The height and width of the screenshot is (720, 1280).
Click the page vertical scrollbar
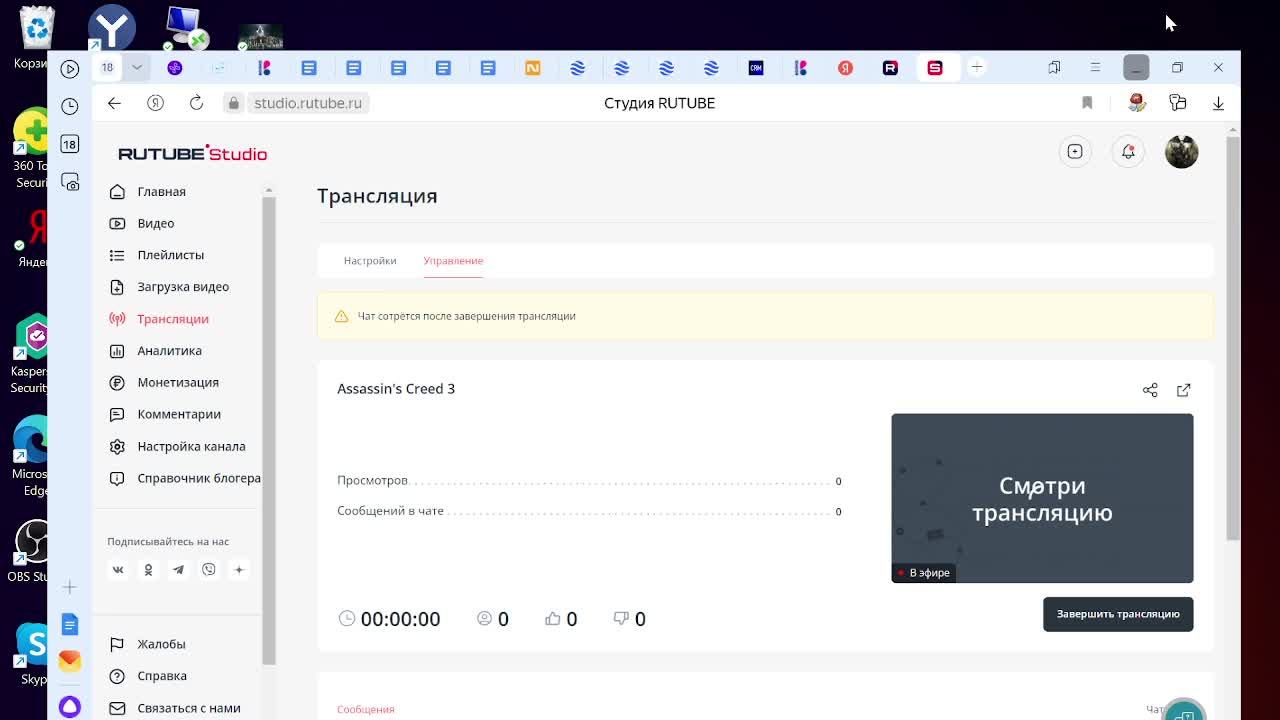pyautogui.click(x=1233, y=340)
